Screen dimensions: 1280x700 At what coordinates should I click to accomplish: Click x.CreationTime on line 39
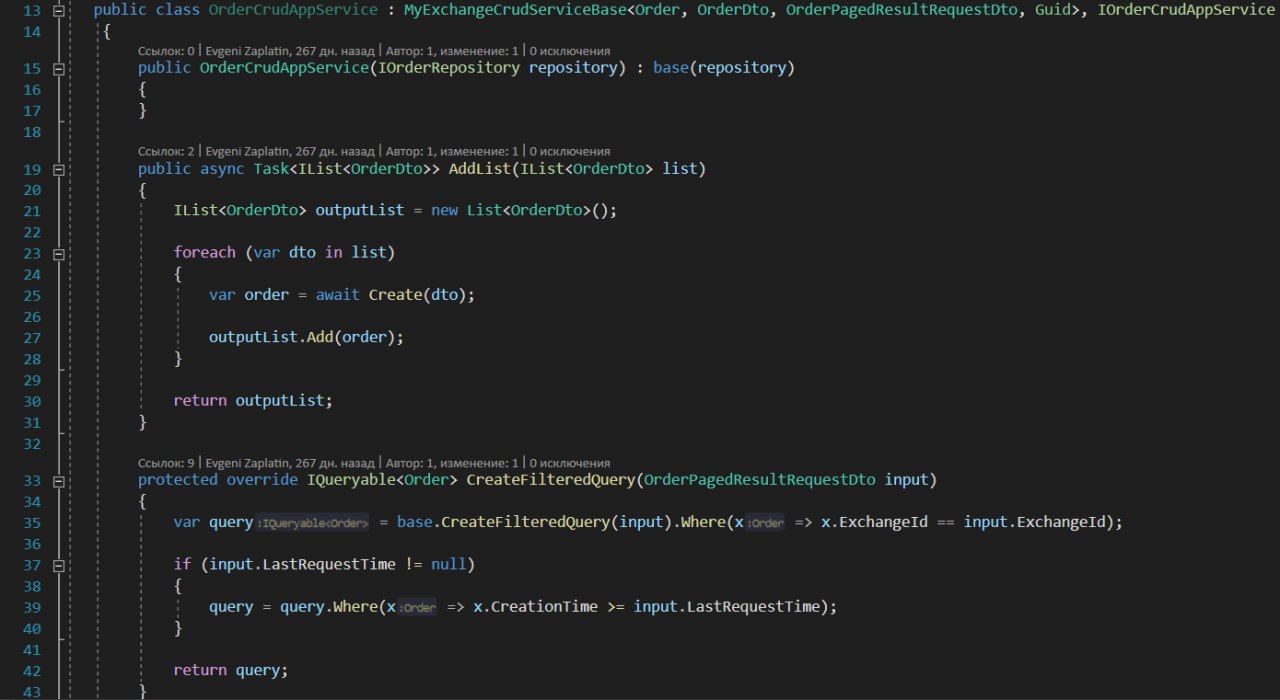pos(534,607)
